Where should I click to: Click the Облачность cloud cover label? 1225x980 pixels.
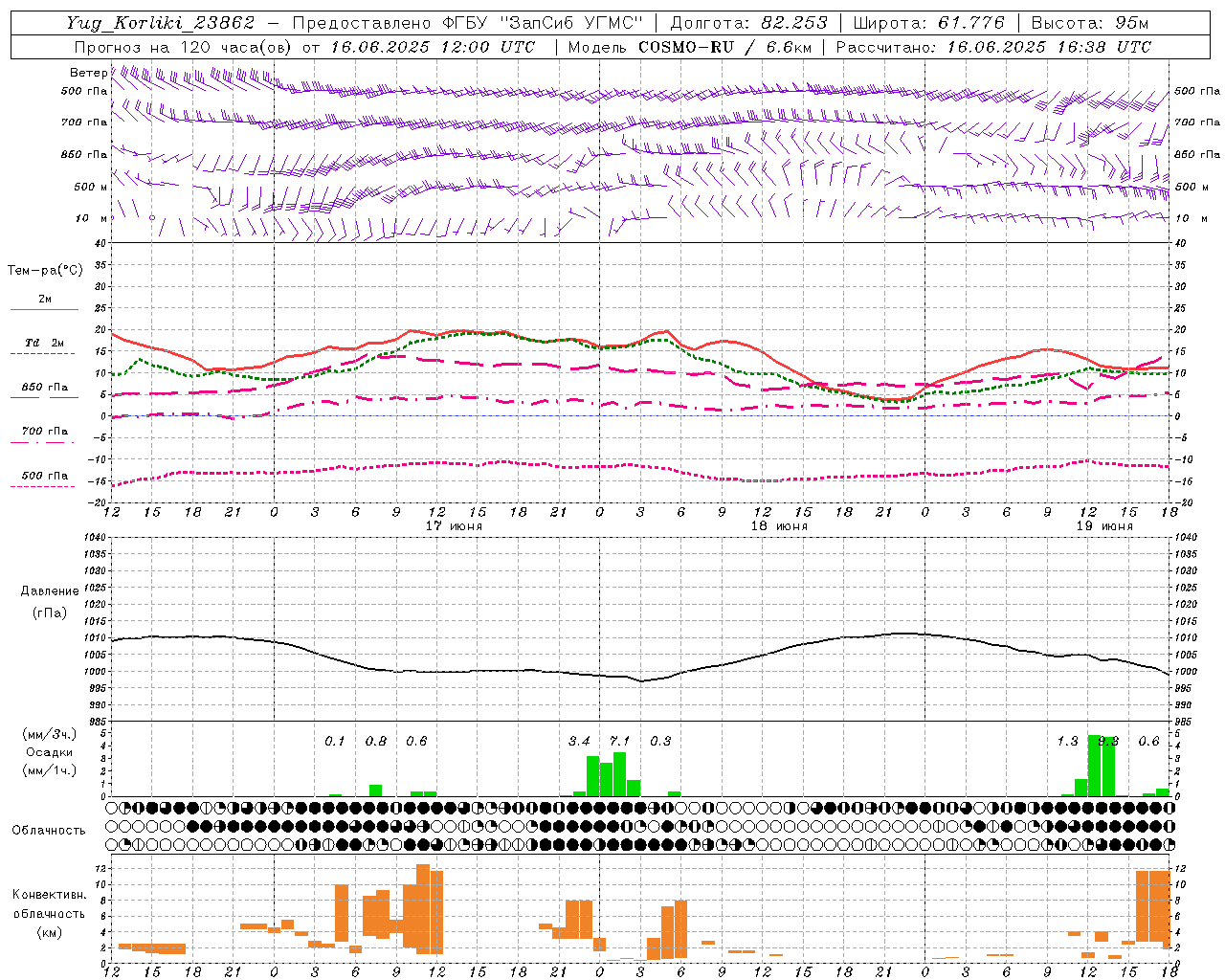point(49,831)
